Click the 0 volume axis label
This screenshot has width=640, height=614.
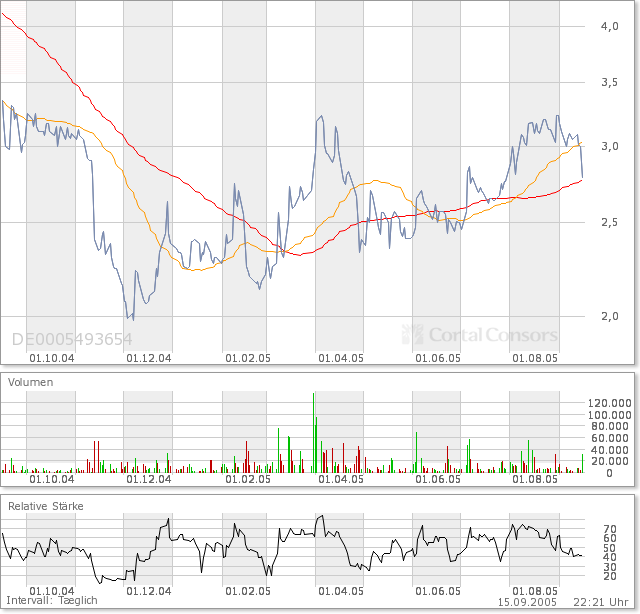(x=609, y=473)
